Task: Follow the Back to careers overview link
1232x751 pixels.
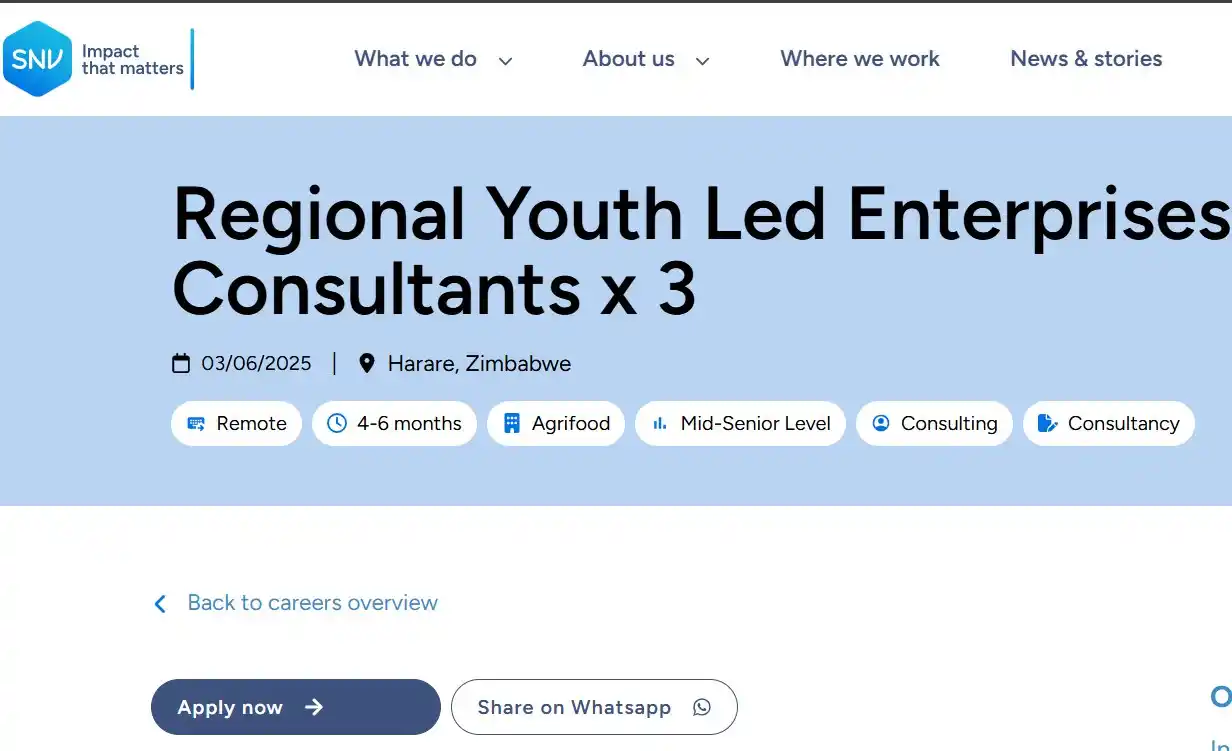Action: point(312,603)
